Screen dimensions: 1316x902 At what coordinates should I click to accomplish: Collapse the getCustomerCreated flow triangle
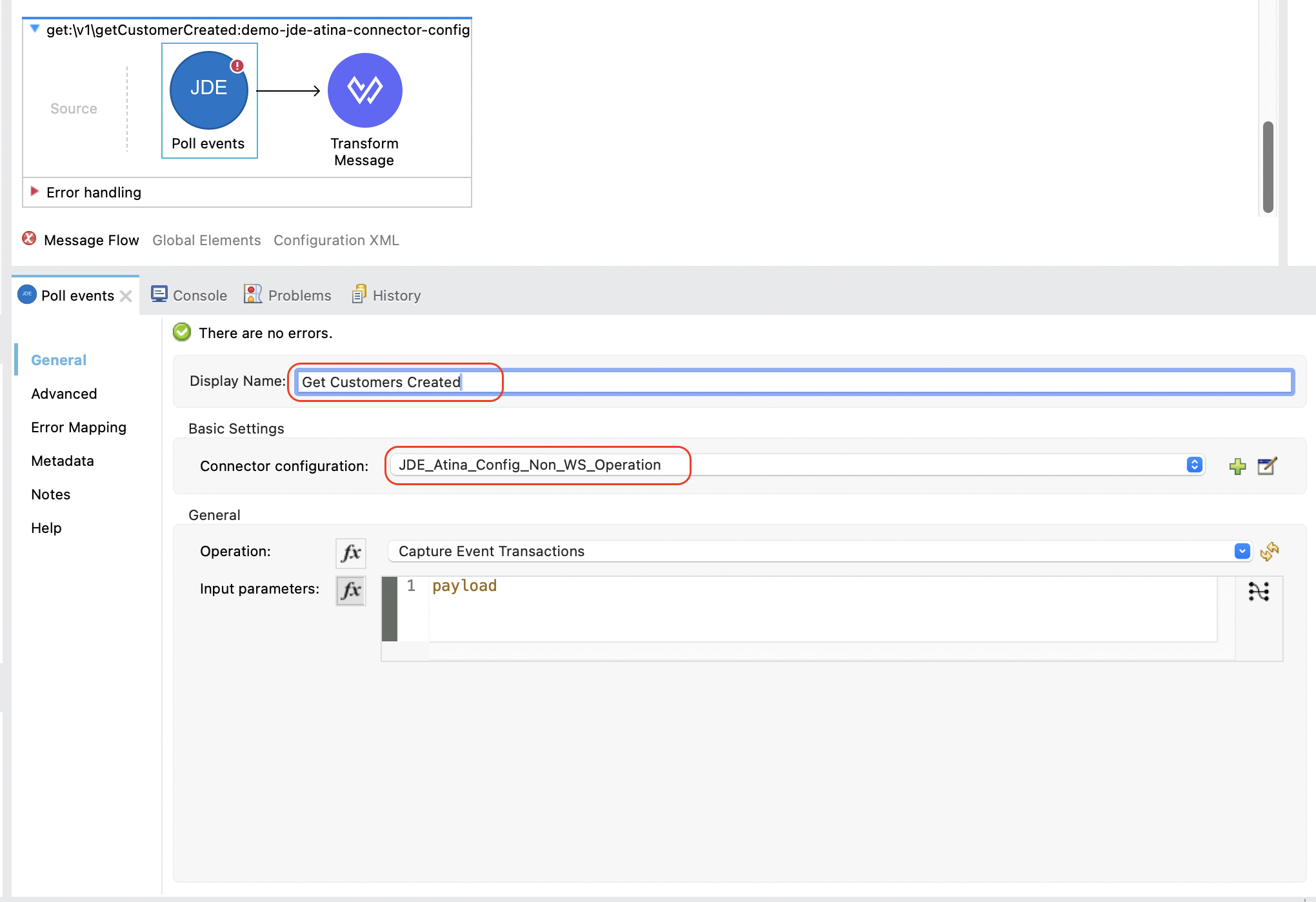(35, 29)
